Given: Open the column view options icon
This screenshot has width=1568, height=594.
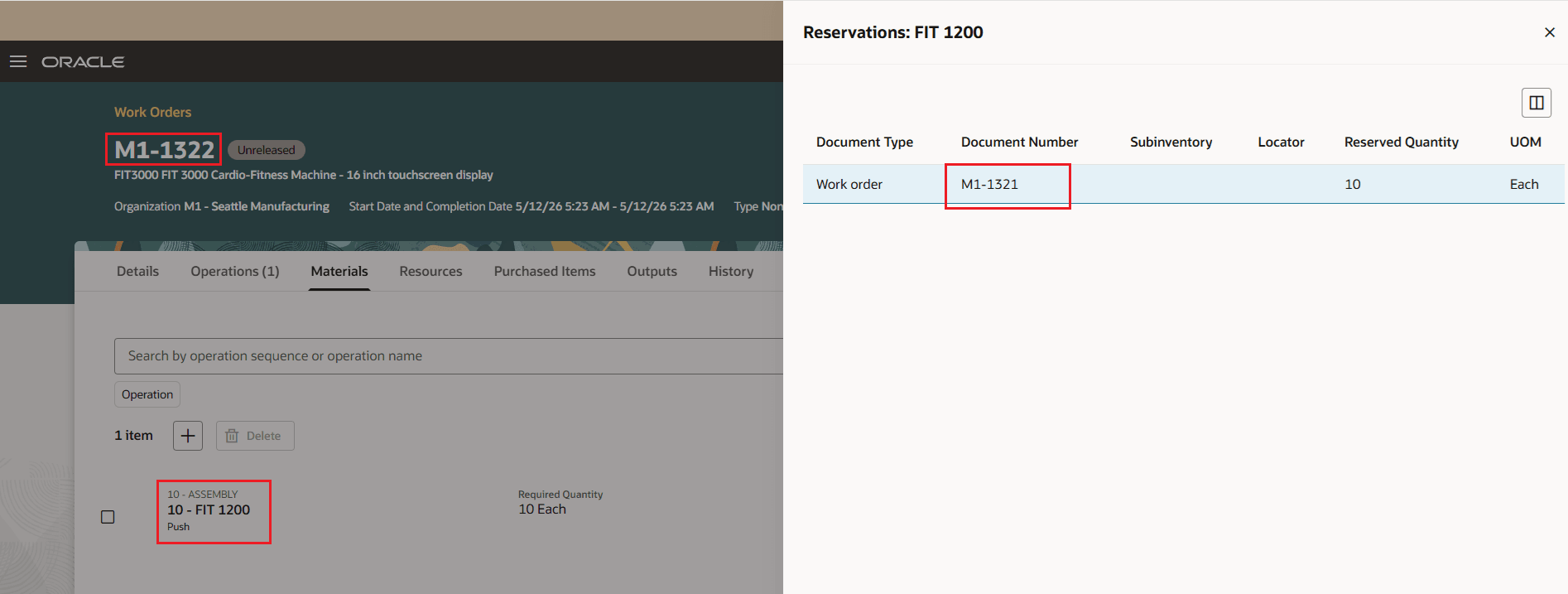Looking at the screenshot, I should 1537,103.
